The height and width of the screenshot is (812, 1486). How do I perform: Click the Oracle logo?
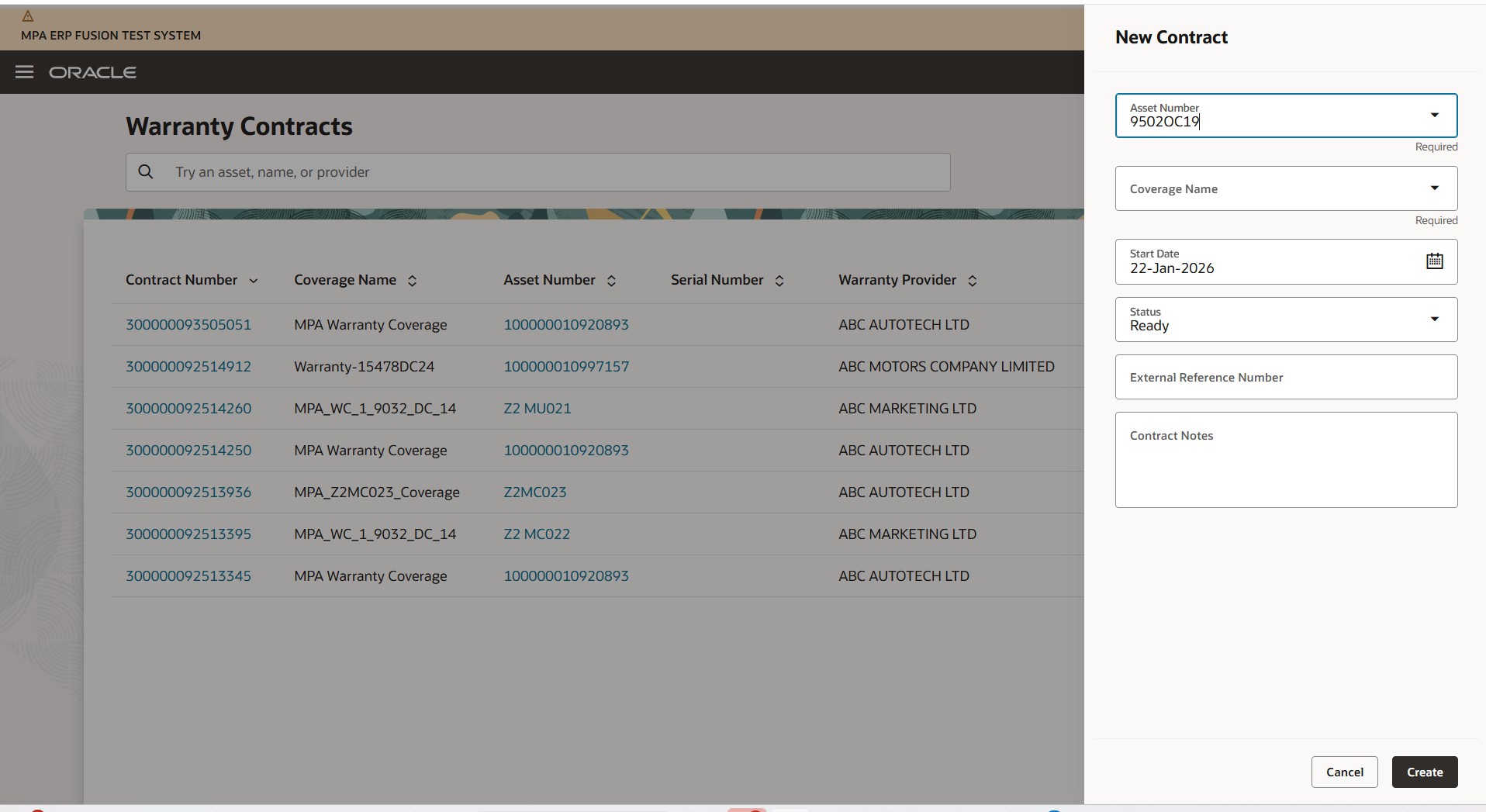tap(93, 72)
